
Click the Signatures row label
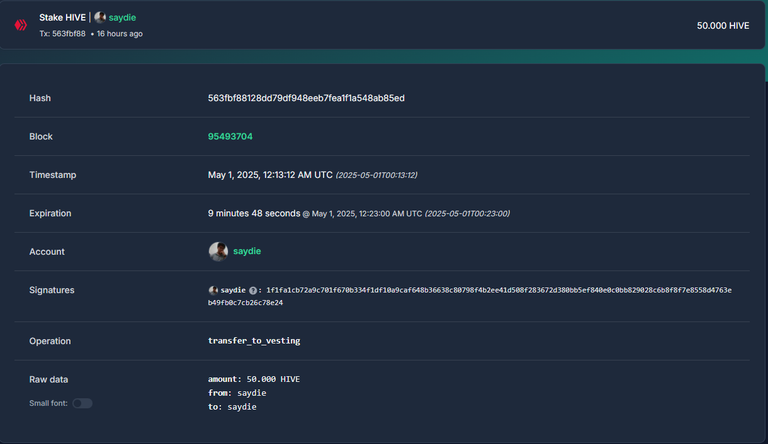click(52, 290)
